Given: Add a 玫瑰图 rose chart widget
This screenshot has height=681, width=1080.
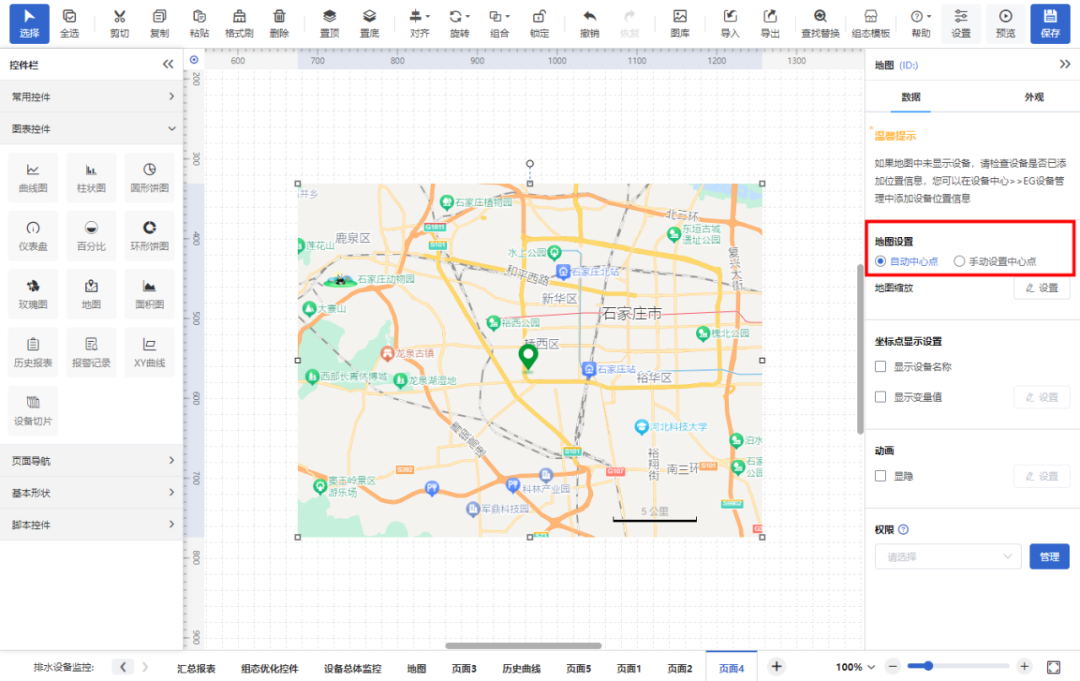Looking at the screenshot, I should click(33, 294).
